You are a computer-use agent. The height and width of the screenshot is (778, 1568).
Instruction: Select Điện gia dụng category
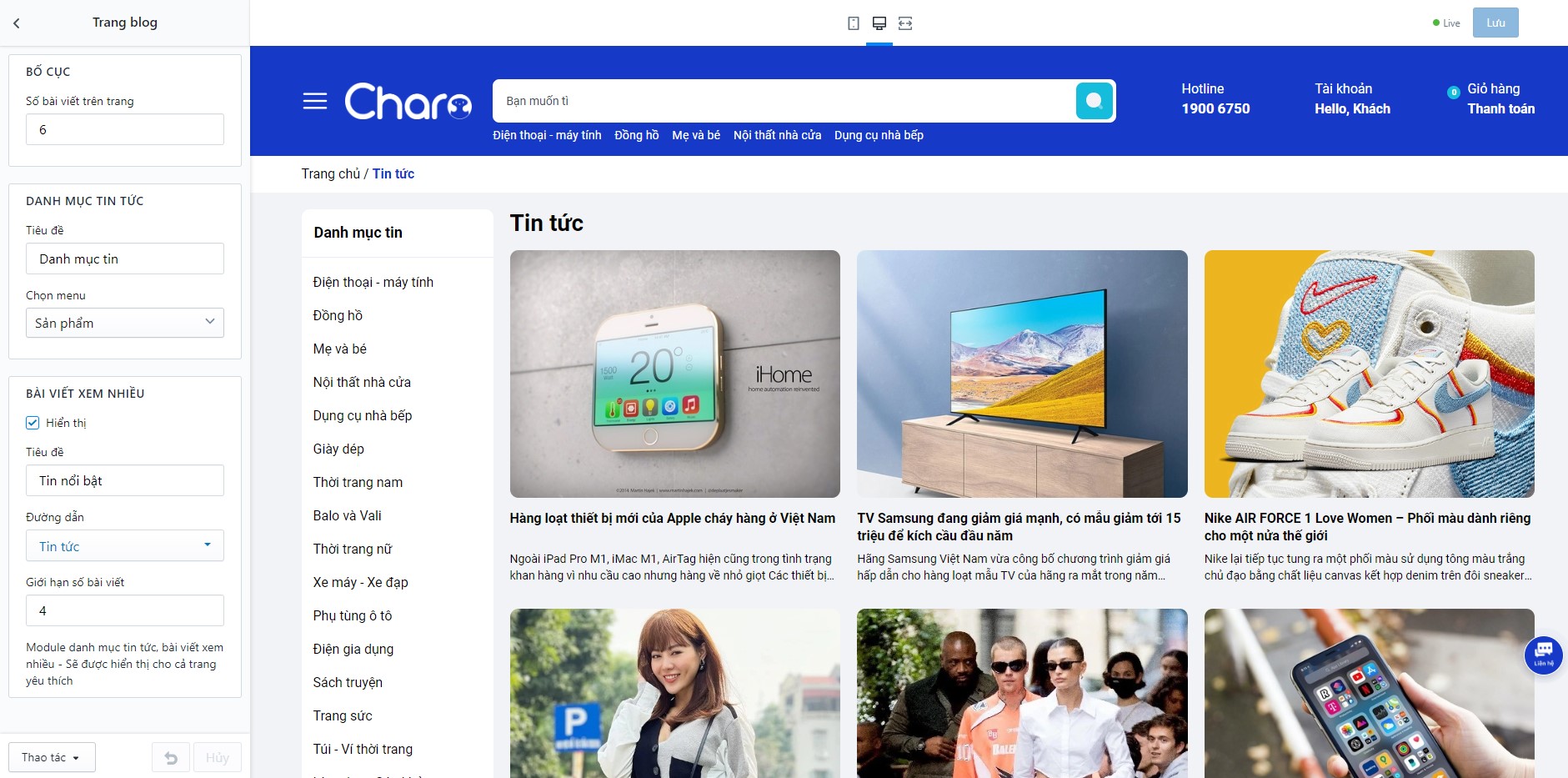click(353, 649)
